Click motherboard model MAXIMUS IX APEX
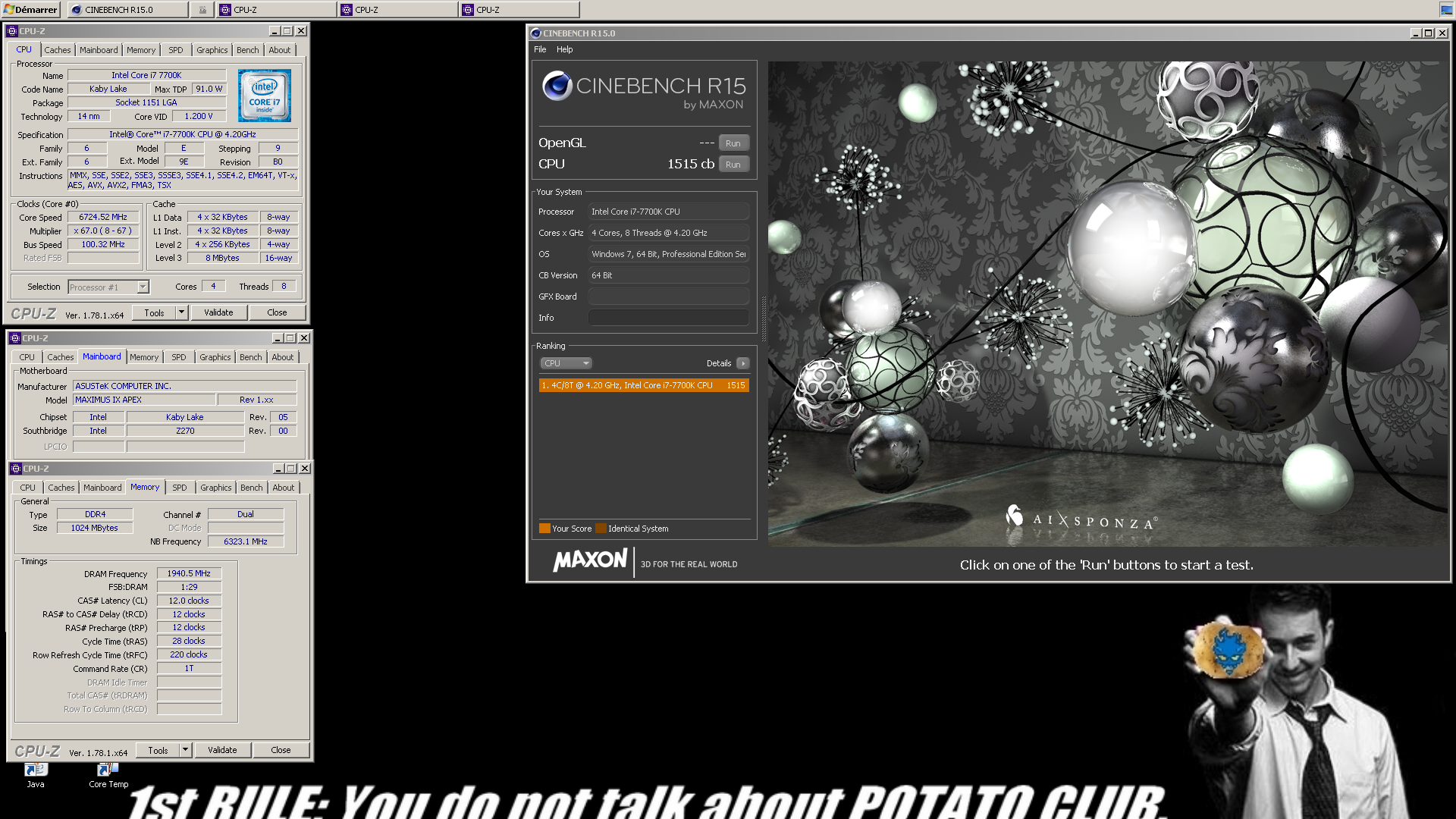Image resolution: width=1456 pixels, height=819 pixels. (143, 400)
